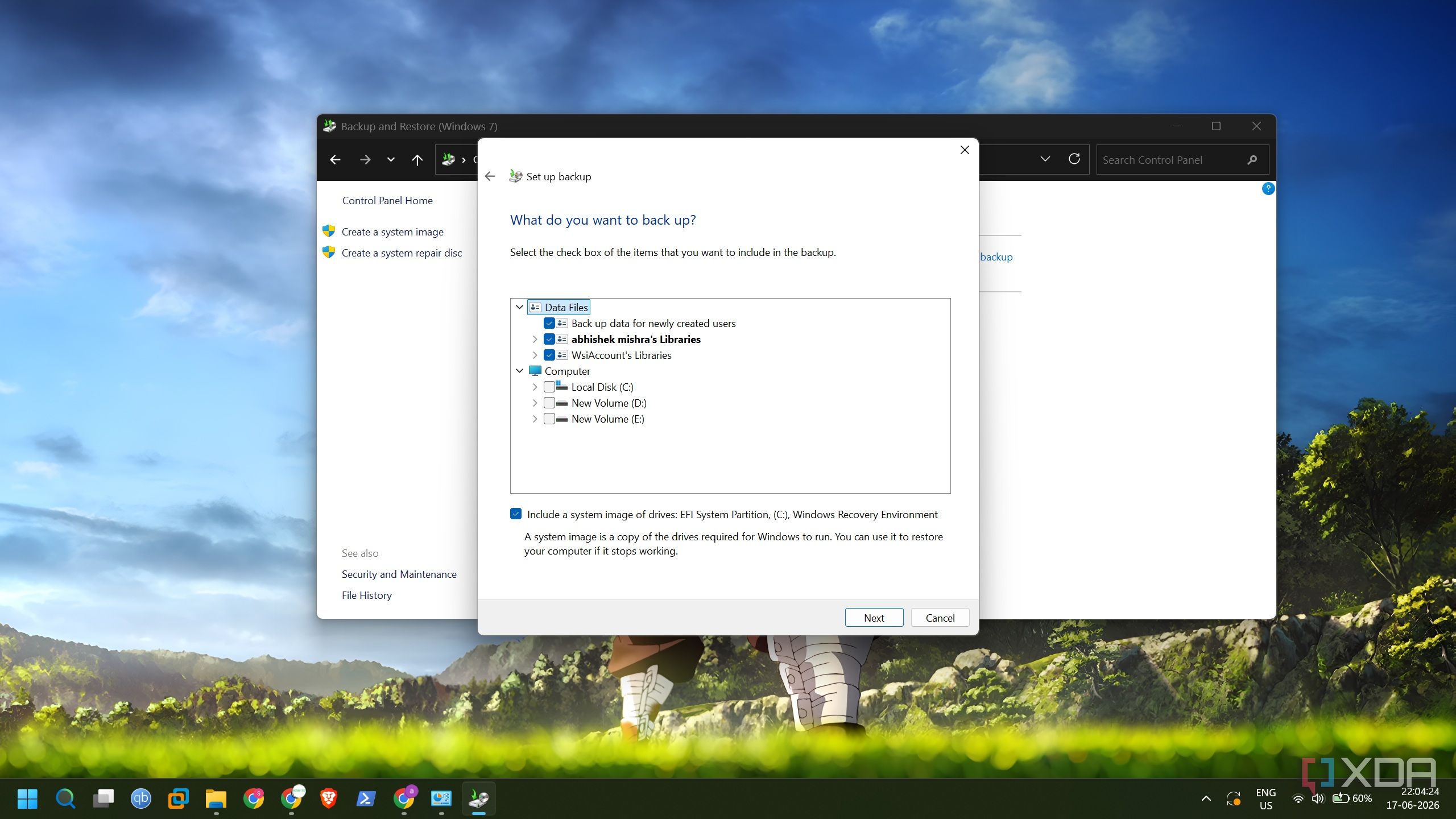1456x819 pixels.
Task: Expand WsiAccount's Libraries node
Action: (x=535, y=355)
